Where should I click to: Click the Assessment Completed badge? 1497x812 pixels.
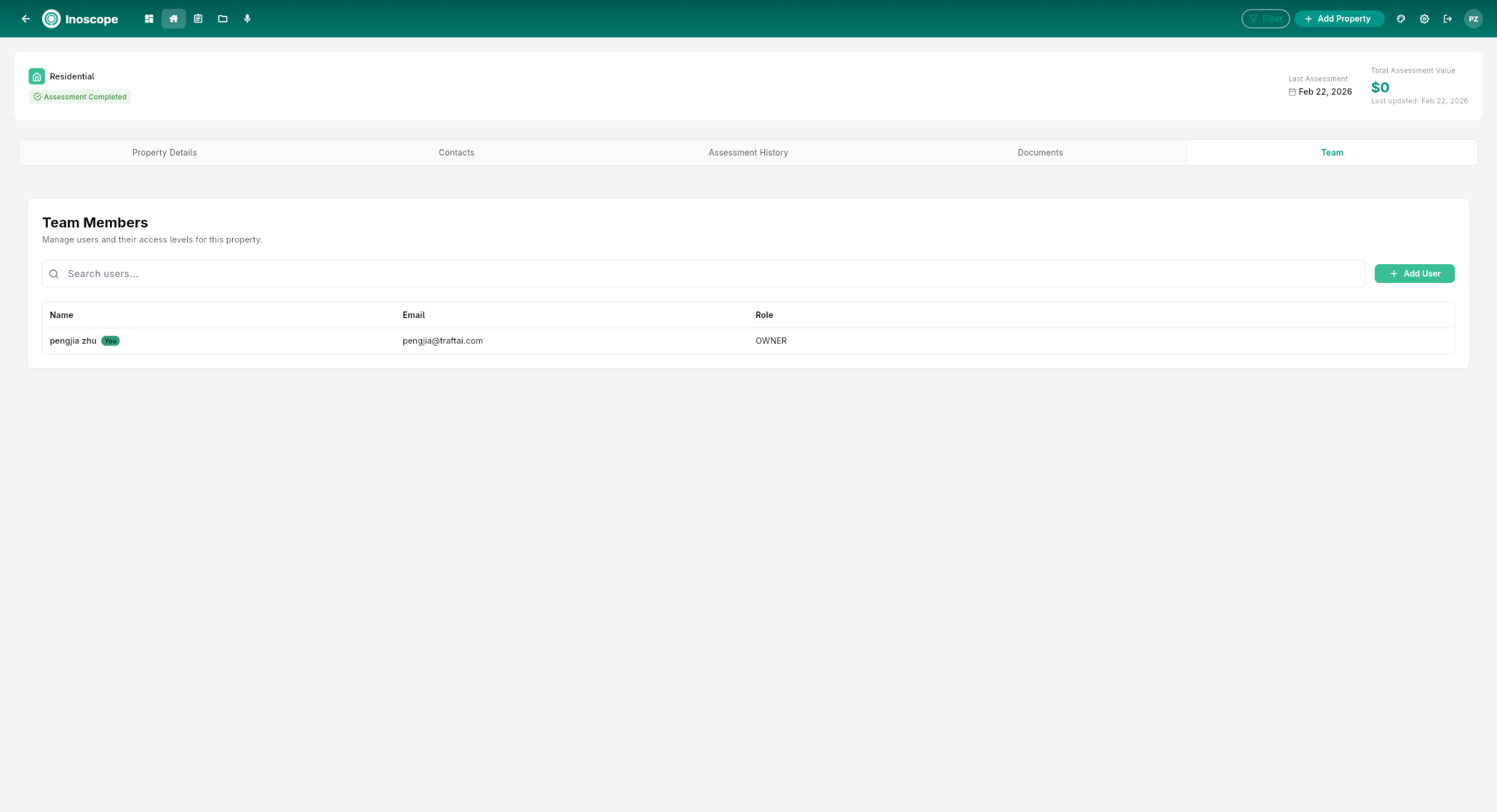(79, 96)
